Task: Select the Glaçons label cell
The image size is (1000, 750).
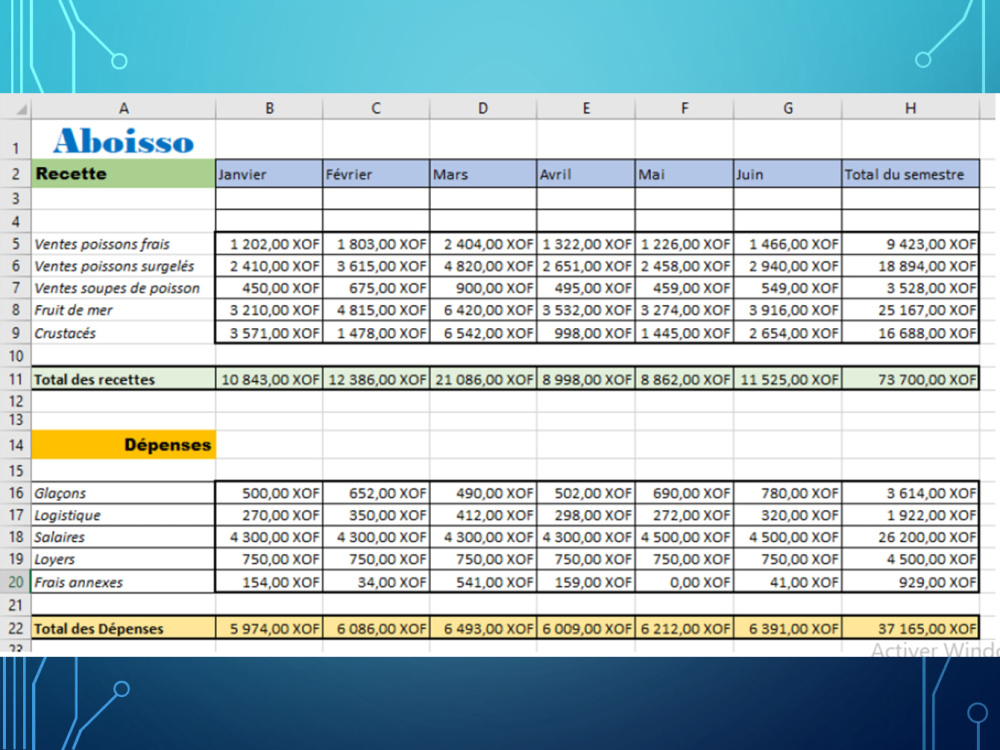Action: pyautogui.click(x=124, y=493)
